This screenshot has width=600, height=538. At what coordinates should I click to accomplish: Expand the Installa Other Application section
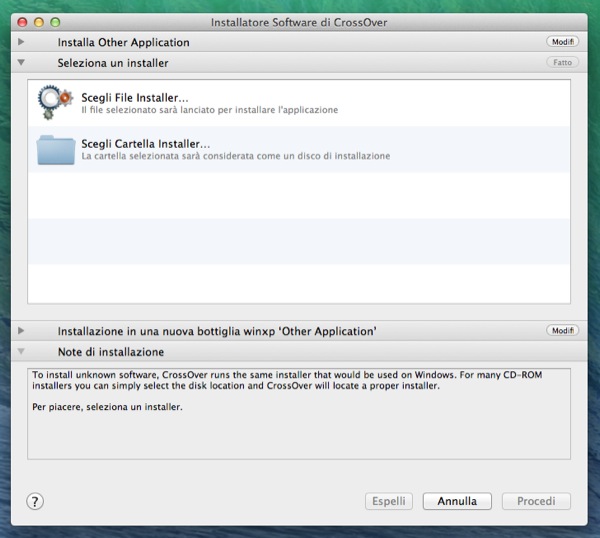point(21,42)
